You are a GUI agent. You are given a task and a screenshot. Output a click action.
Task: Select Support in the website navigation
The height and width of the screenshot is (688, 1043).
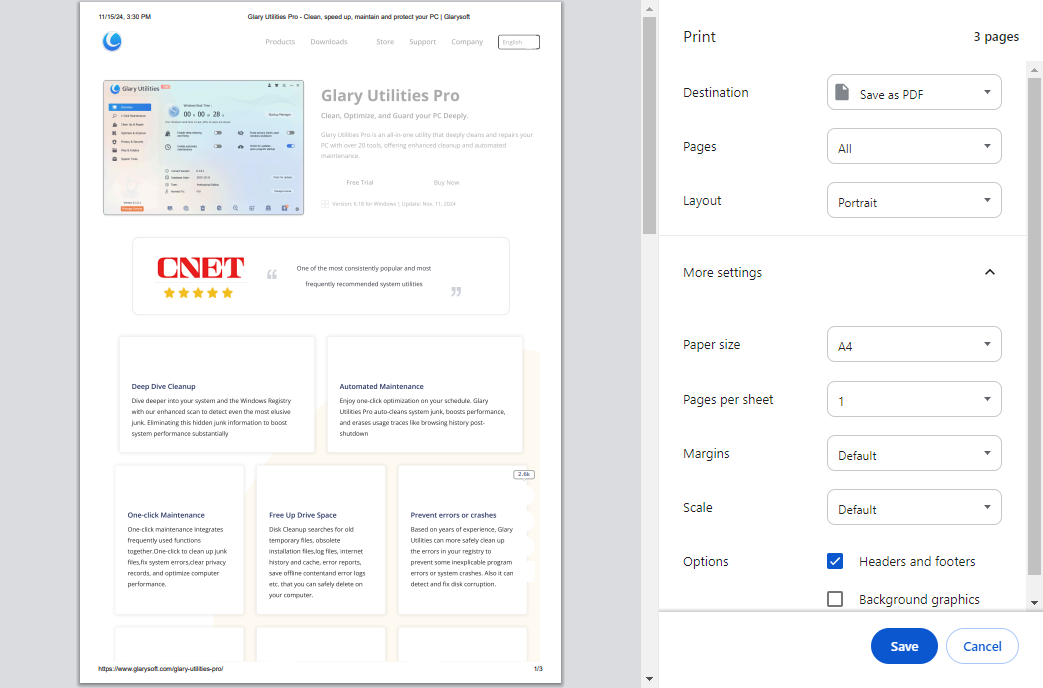tap(422, 41)
